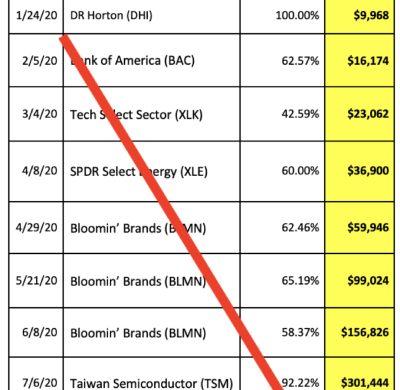Screen dimensions: 400x390
Task: Select Taiwan Semiconductor (TSM) cell
Action: pos(151,374)
